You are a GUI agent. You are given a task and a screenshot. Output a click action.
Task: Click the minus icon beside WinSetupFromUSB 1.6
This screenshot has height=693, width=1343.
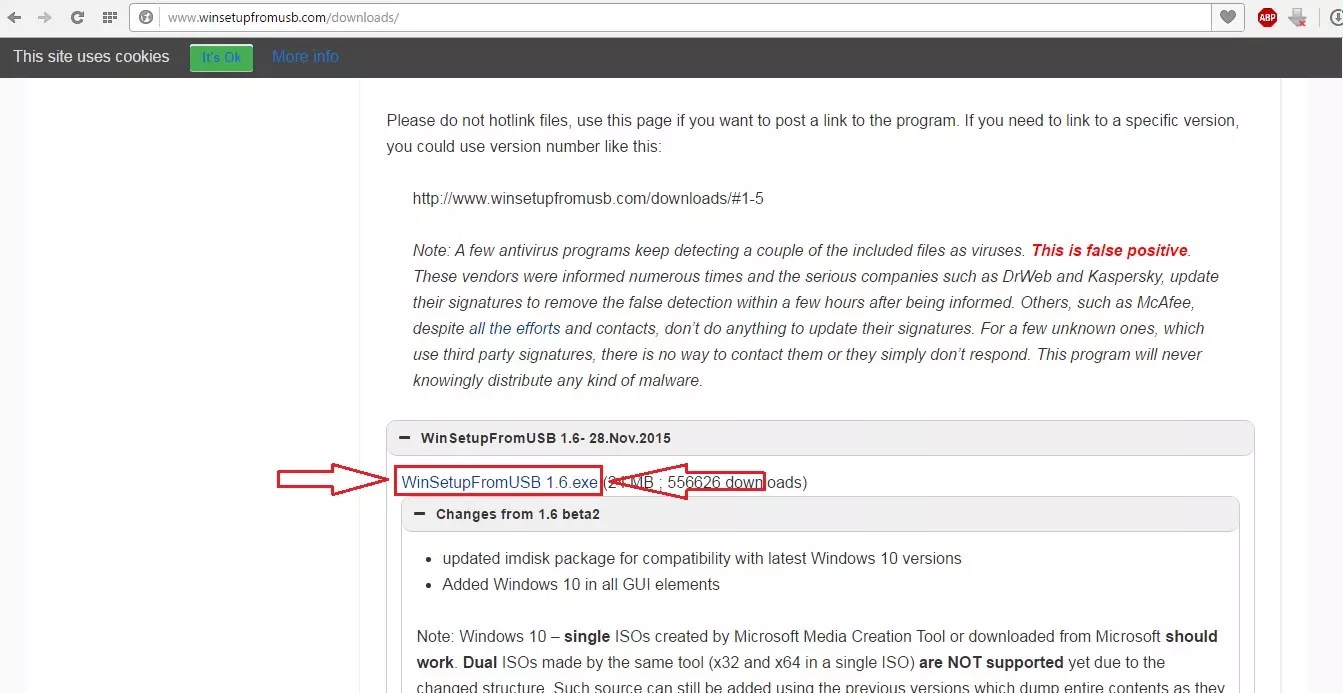[404, 438]
